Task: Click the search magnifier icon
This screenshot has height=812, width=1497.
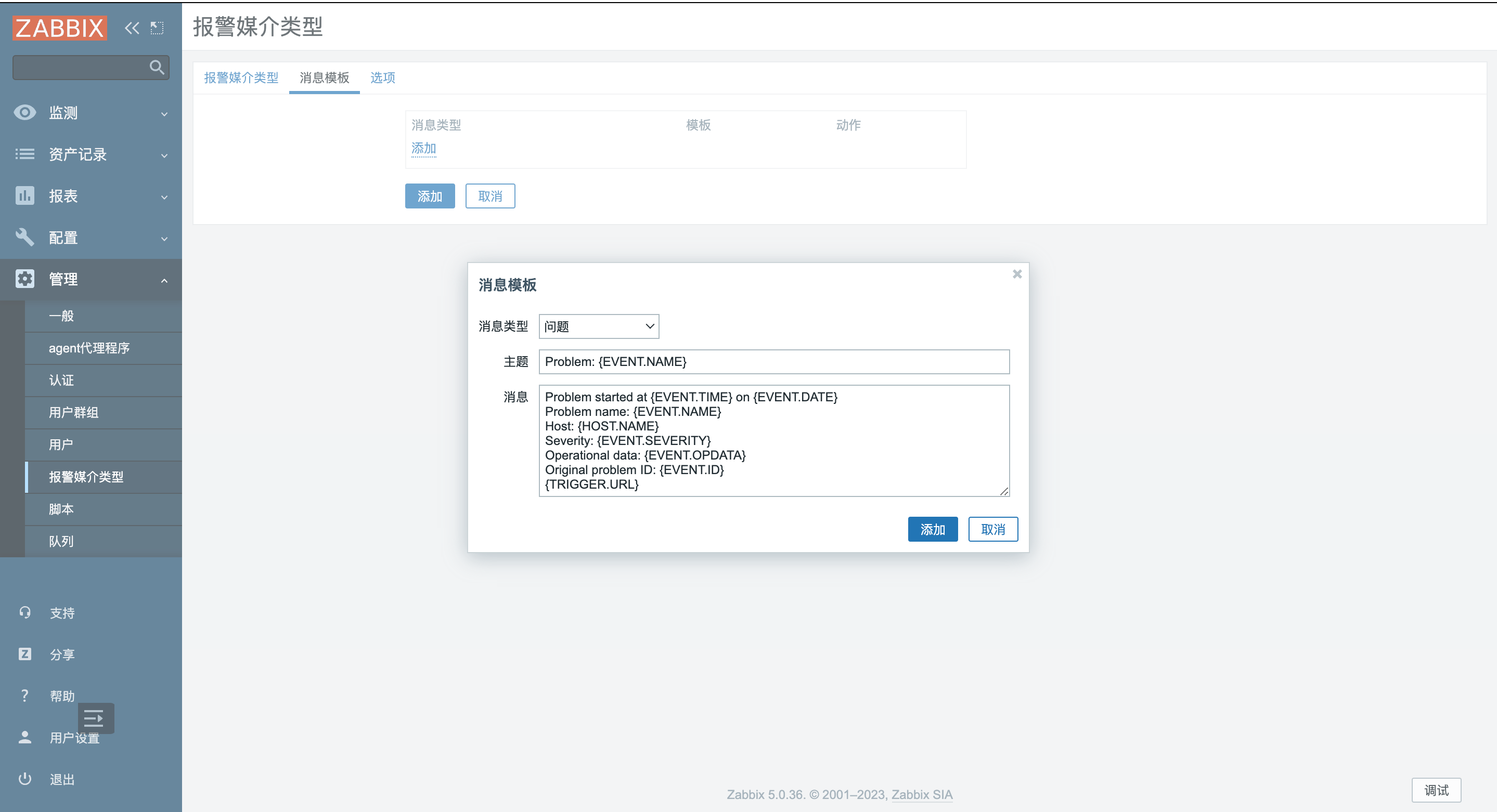Action: point(157,68)
